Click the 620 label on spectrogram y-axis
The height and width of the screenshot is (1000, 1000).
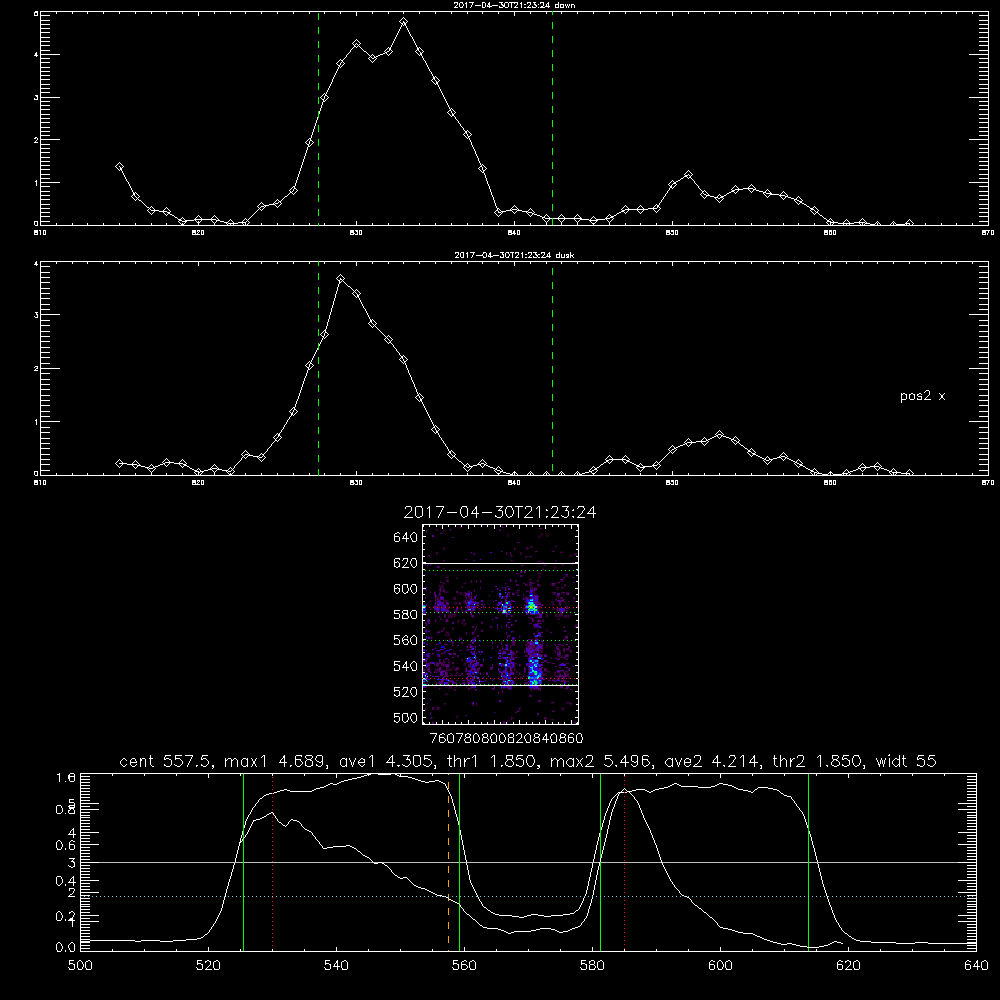(406, 563)
